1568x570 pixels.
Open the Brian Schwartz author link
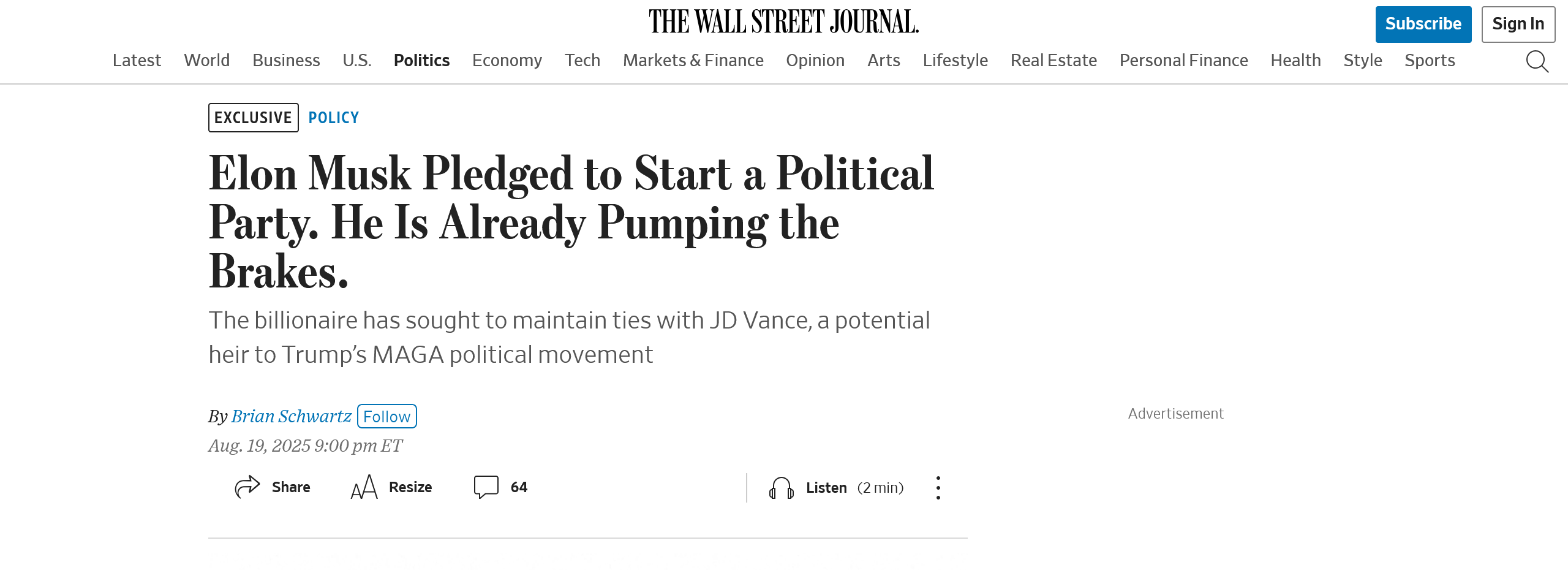pos(292,416)
